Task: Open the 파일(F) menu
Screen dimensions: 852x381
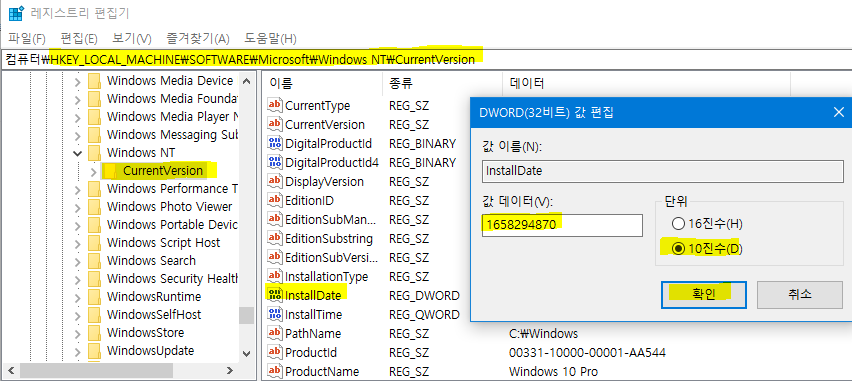Action: 27,39
